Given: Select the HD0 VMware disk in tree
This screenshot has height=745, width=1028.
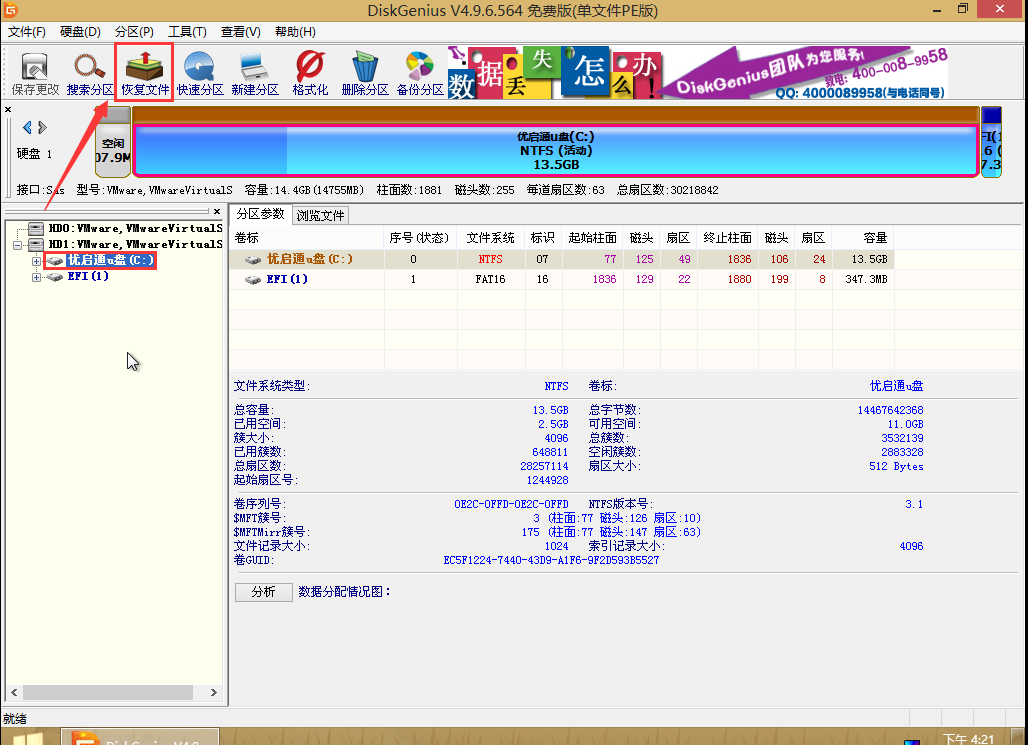Looking at the screenshot, I should (x=130, y=228).
